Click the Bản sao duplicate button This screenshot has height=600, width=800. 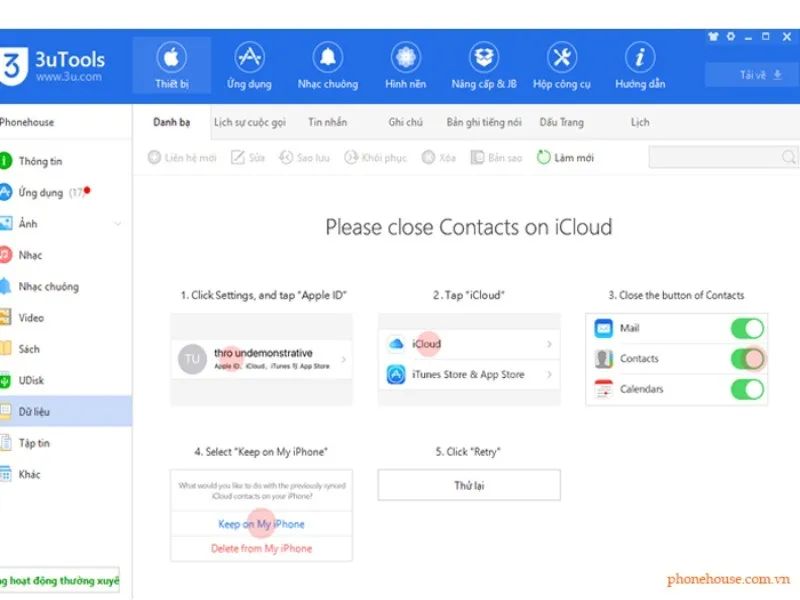(496, 158)
